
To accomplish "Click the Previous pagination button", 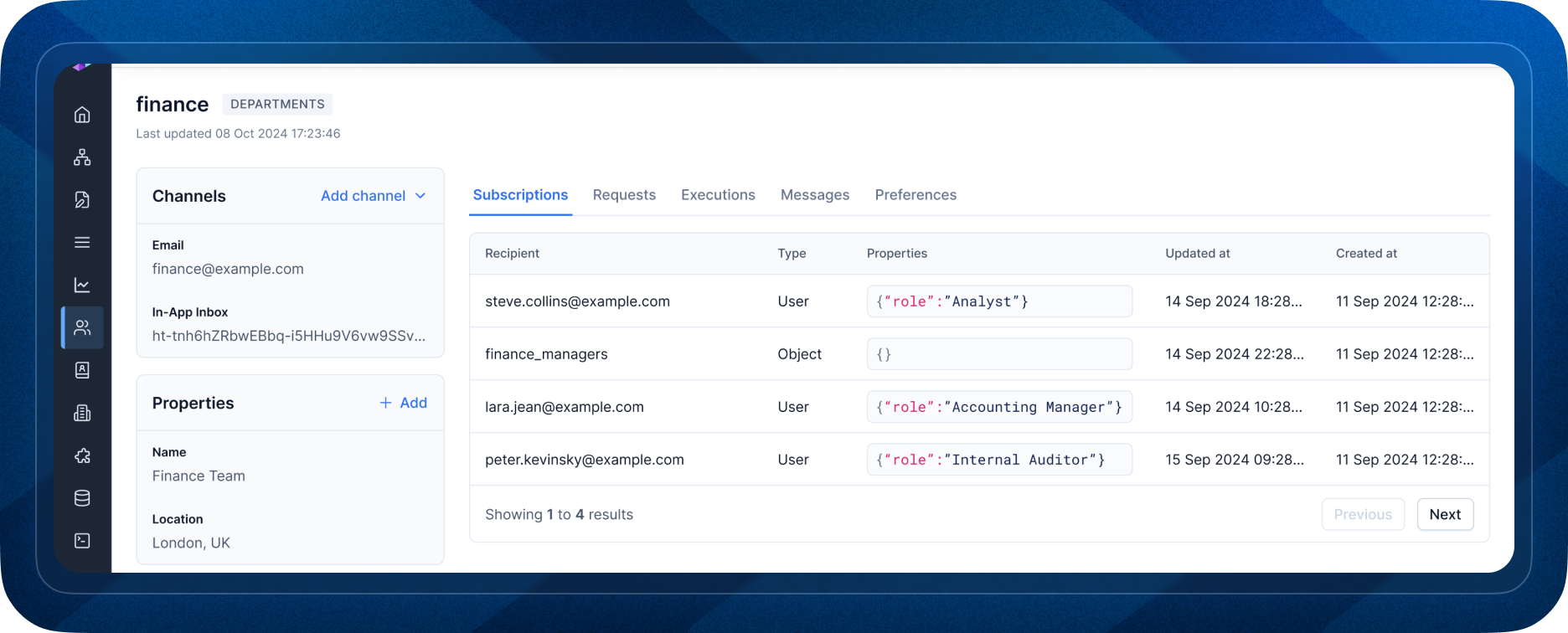I will (1363, 514).
